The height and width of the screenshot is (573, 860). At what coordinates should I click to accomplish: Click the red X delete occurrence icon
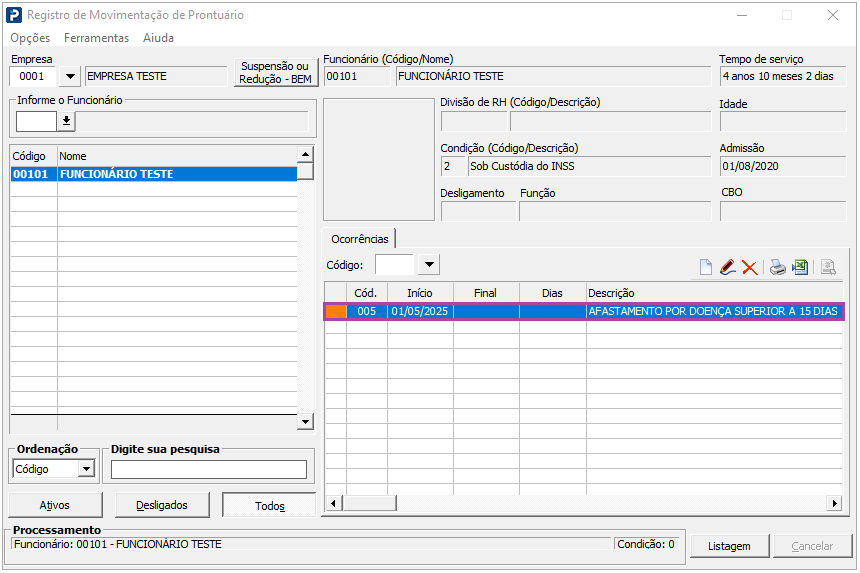(749, 267)
